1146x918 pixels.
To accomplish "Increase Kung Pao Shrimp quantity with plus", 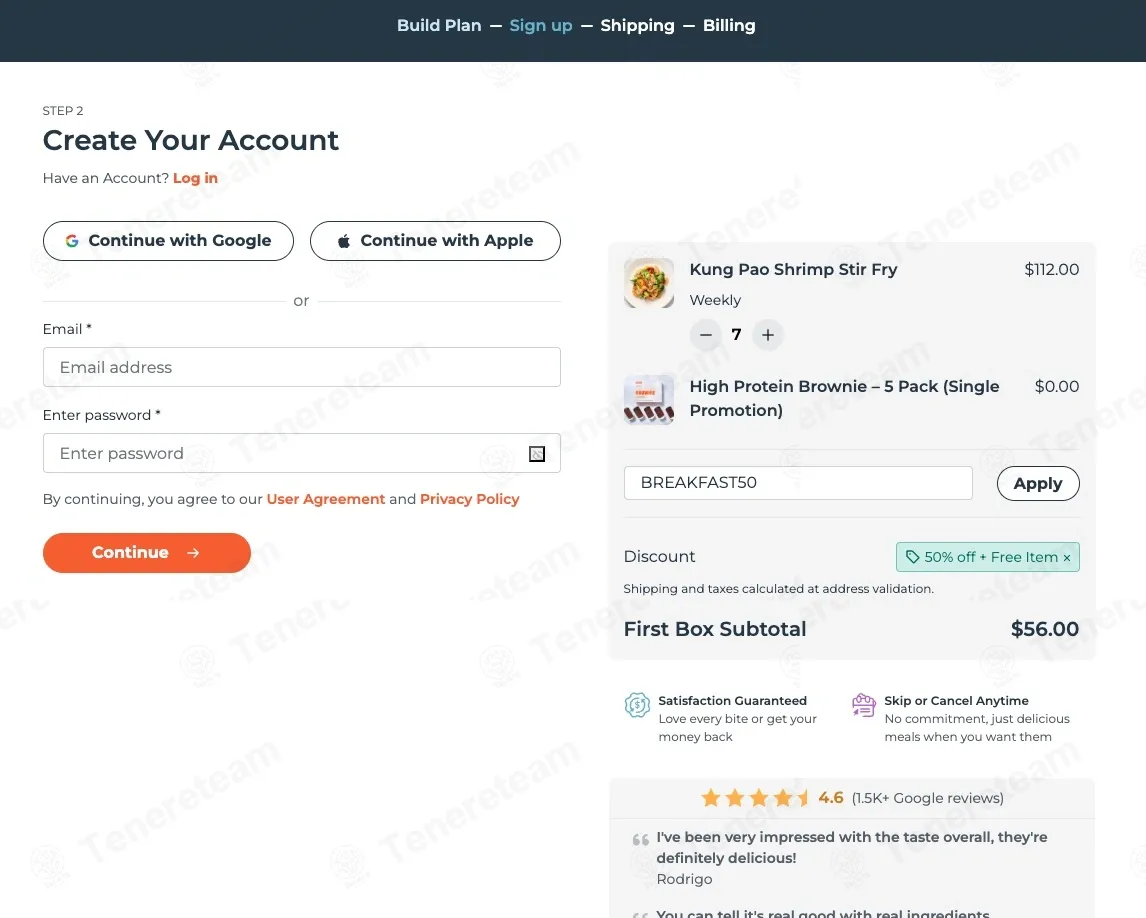I will (767, 335).
